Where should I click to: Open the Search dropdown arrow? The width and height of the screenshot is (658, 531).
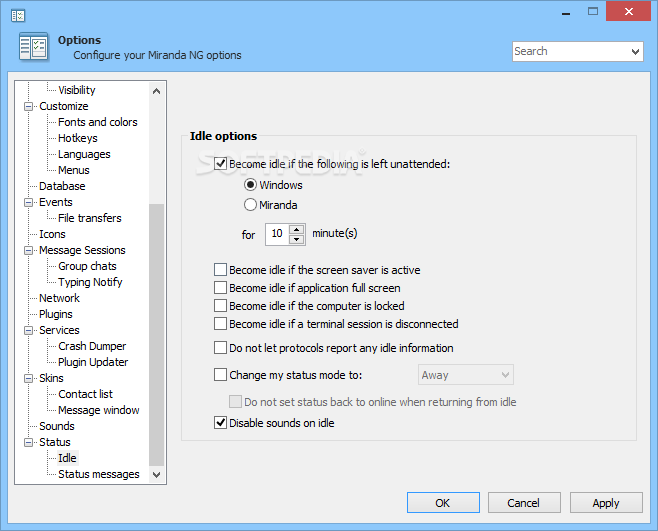point(635,51)
